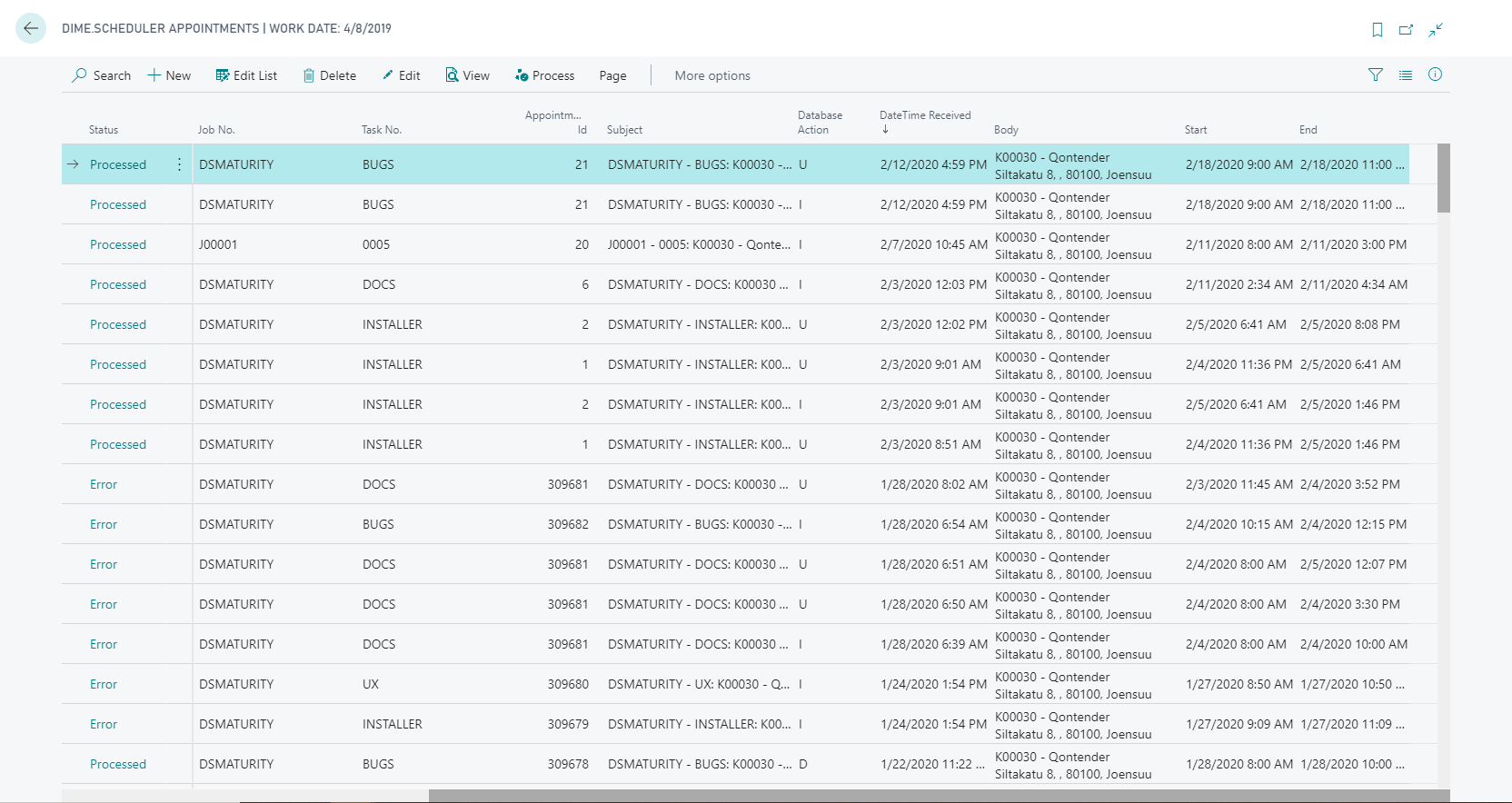
Task: Create a New record
Action: [169, 75]
